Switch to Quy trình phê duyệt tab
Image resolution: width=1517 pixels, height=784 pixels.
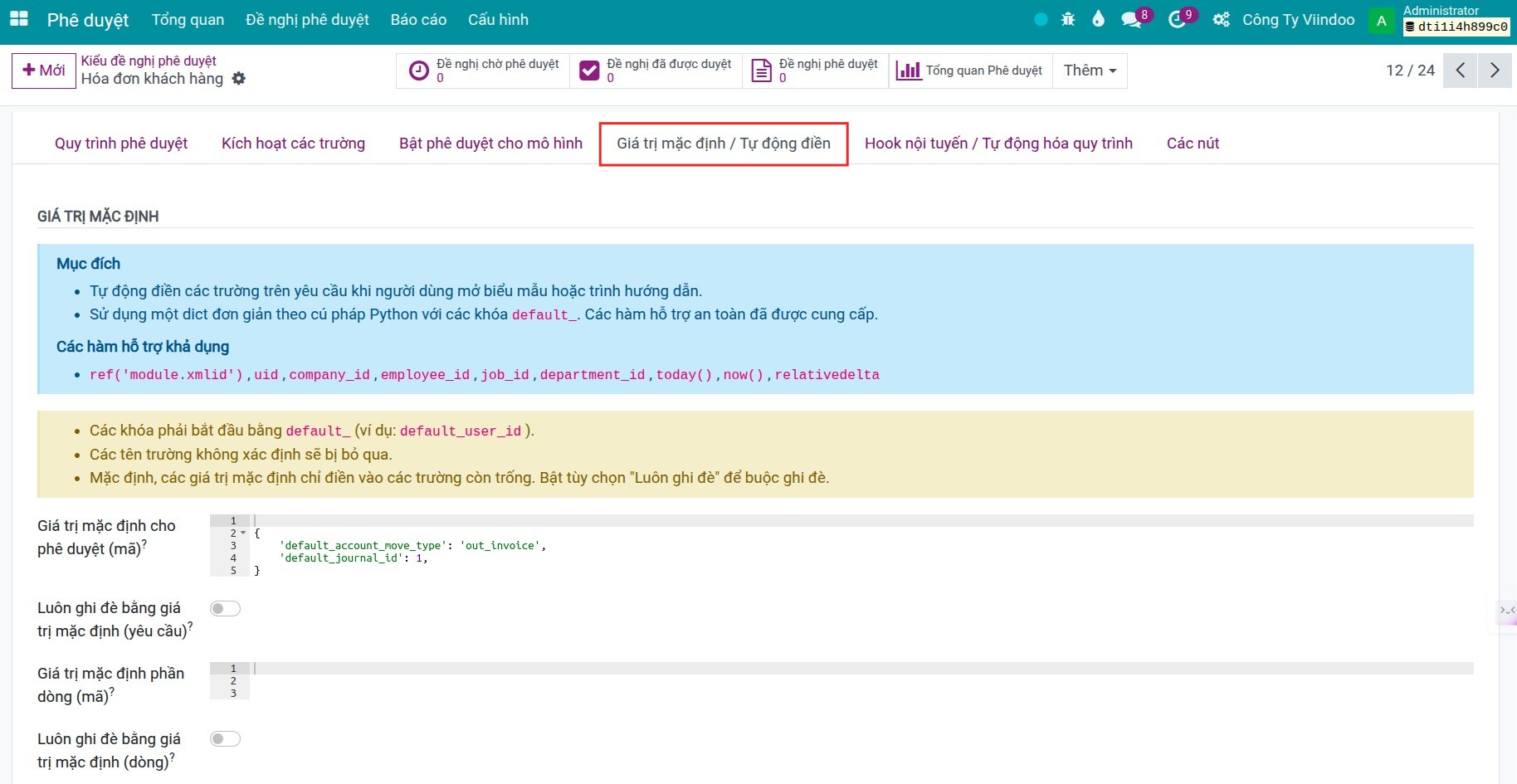[x=121, y=144]
